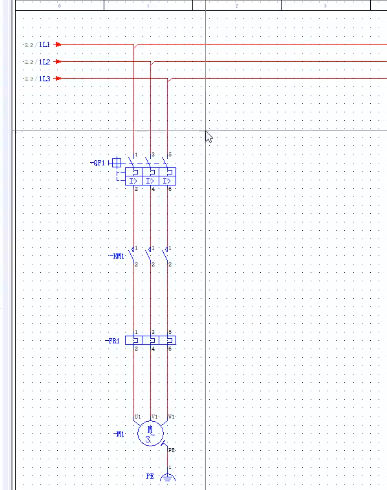
Task: Select the blue PE label beside ground symbol
Action: 150,476
